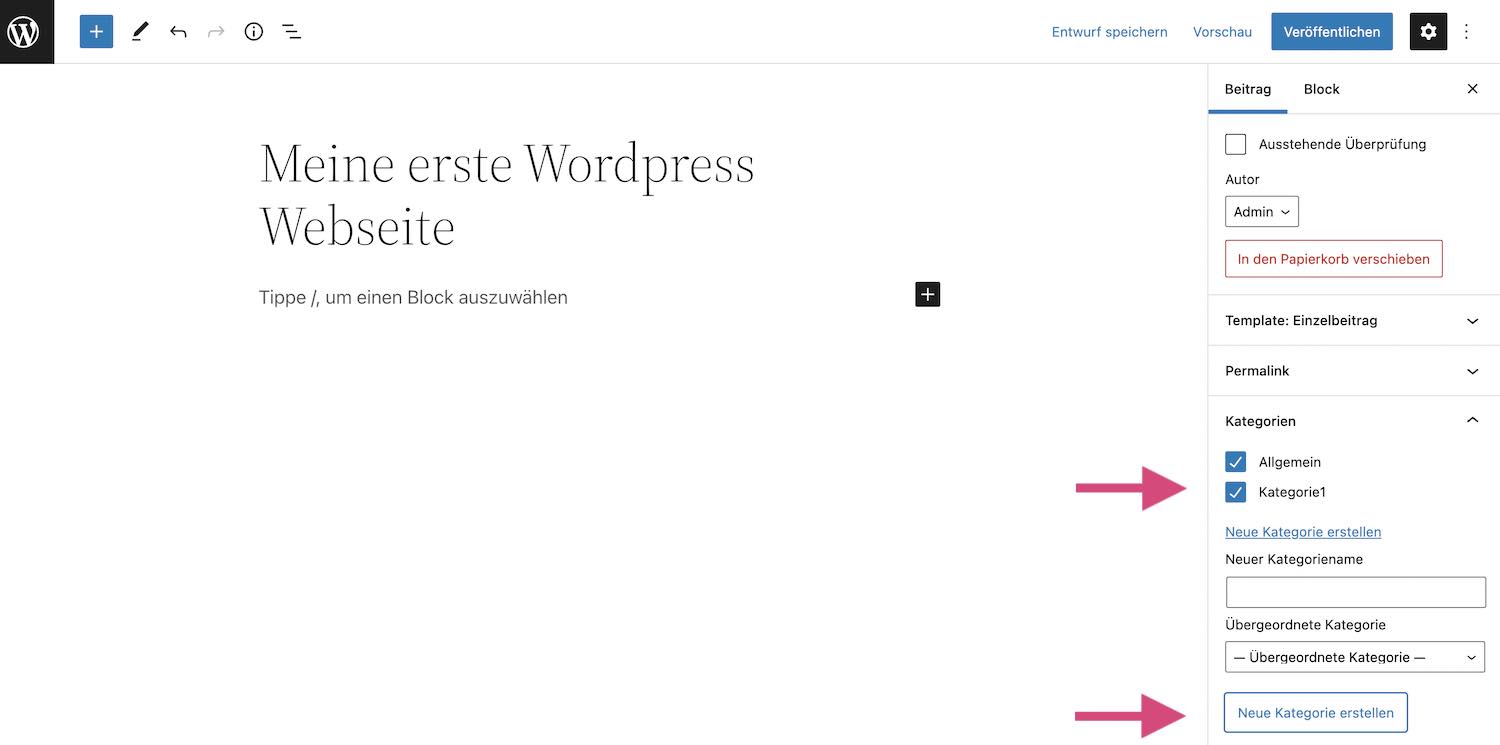Screen dimensions: 1500x745
Task: Open Übergeordnete Kategorie dropdown
Action: [1354, 657]
